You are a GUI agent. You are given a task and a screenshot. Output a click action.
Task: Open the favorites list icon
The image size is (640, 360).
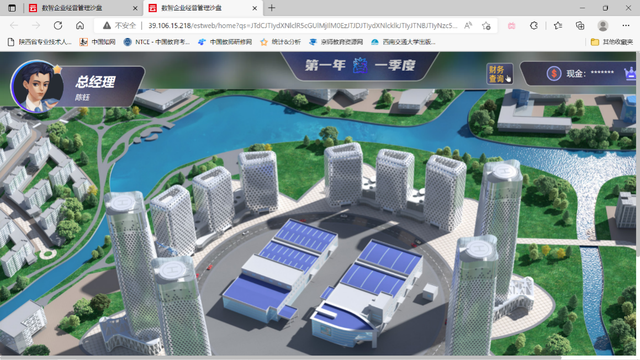[x=558, y=26]
